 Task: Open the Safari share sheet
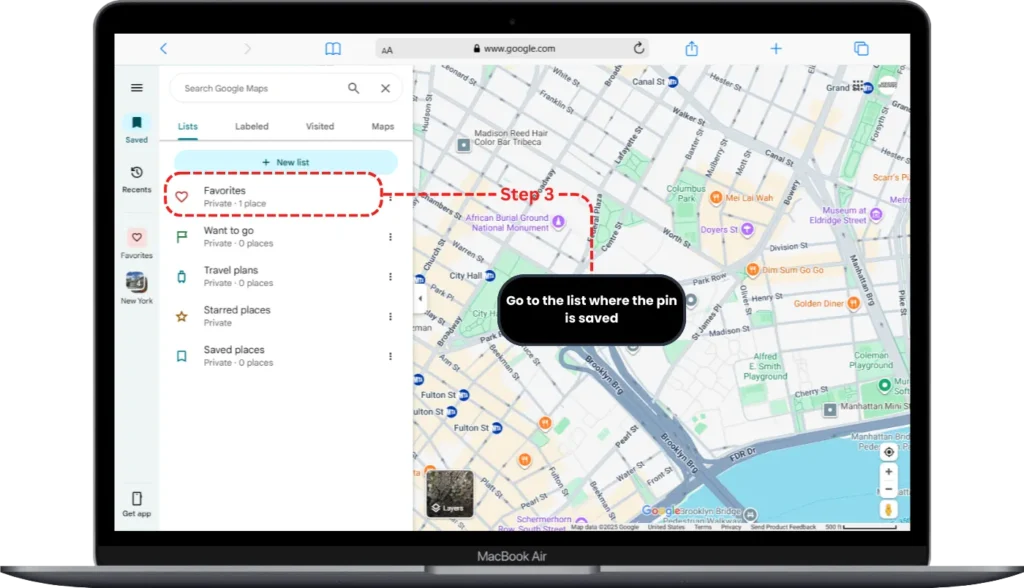691,47
